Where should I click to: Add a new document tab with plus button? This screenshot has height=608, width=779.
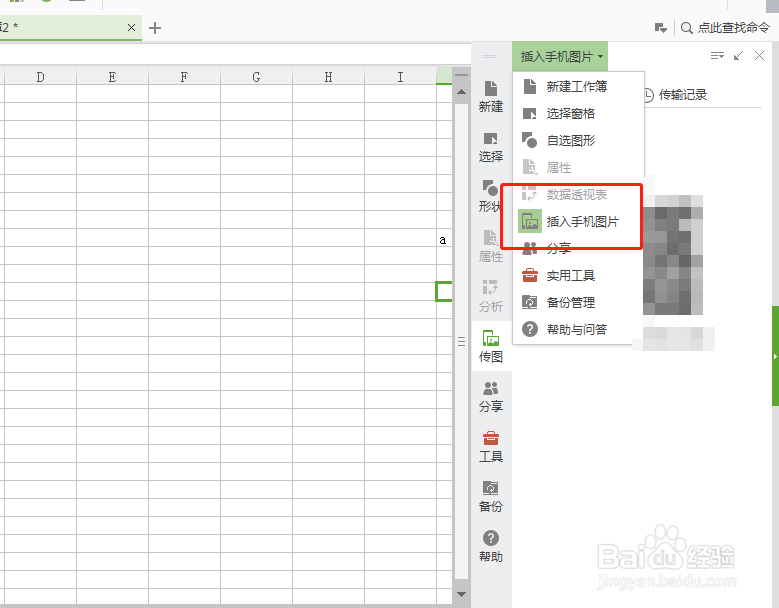[x=155, y=28]
